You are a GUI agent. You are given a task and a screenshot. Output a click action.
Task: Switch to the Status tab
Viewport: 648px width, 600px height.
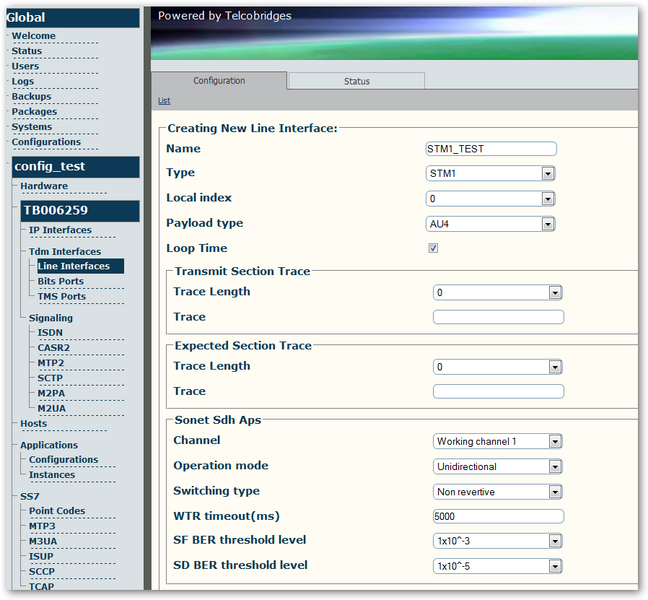point(357,81)
